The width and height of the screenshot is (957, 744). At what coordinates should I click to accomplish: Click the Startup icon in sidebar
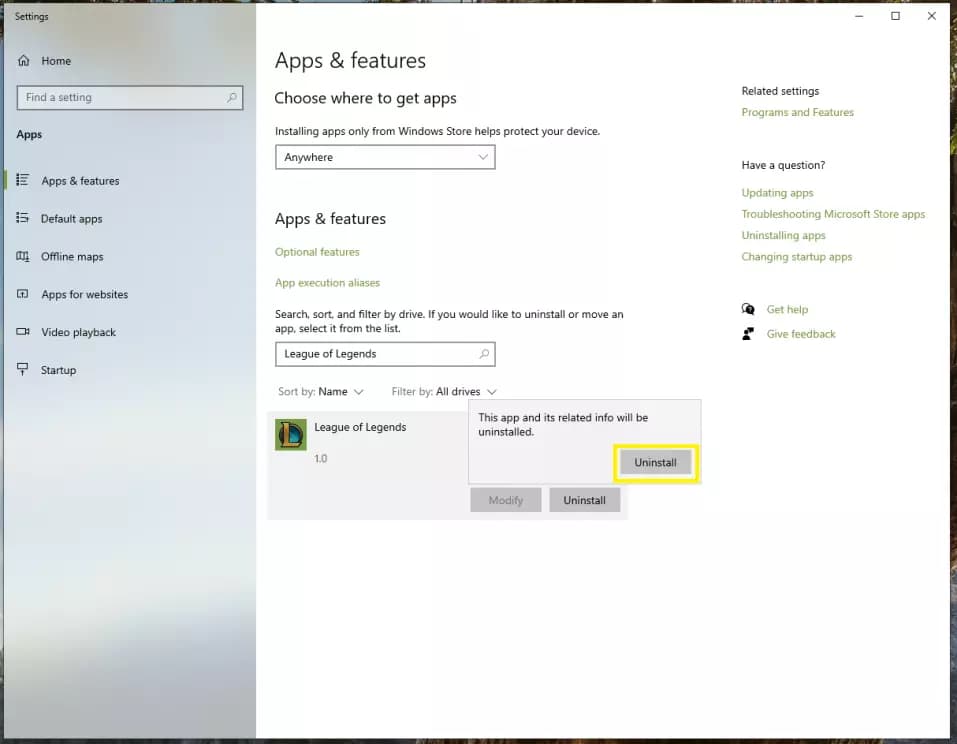click(23, 369)
